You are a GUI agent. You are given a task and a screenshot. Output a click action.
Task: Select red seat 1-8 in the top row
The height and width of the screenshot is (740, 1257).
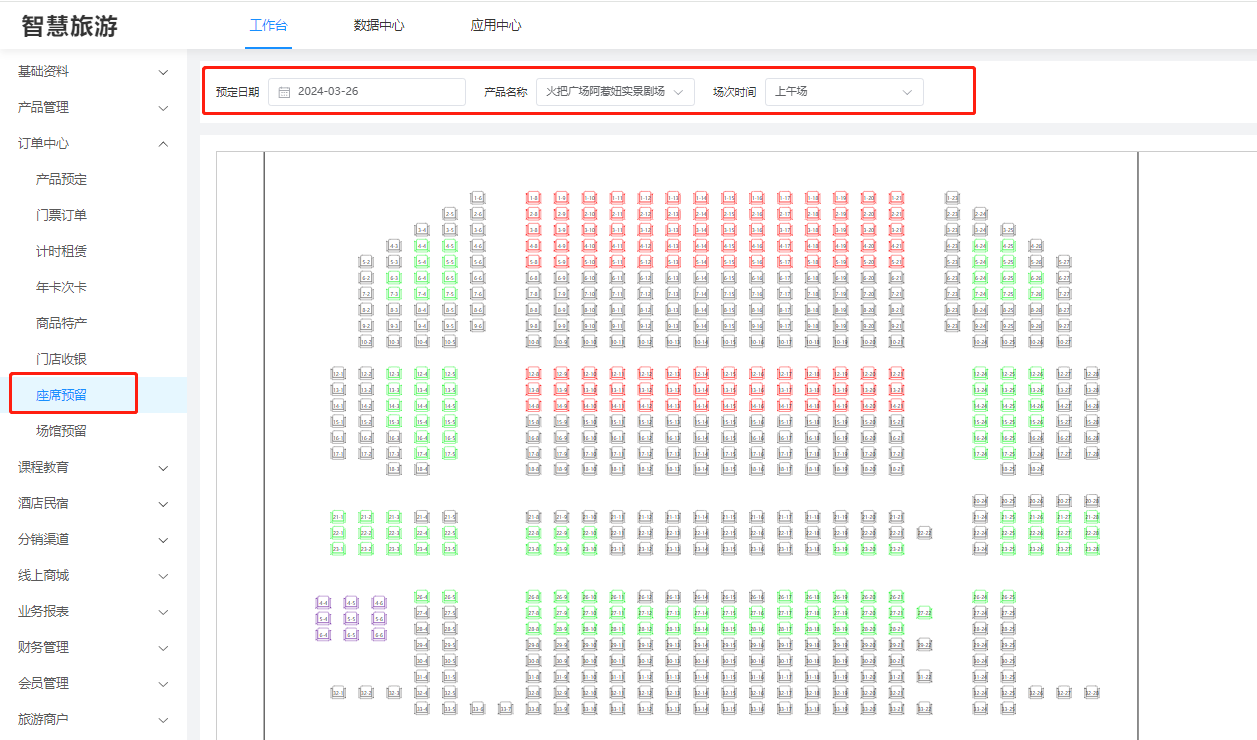[534, 198]
